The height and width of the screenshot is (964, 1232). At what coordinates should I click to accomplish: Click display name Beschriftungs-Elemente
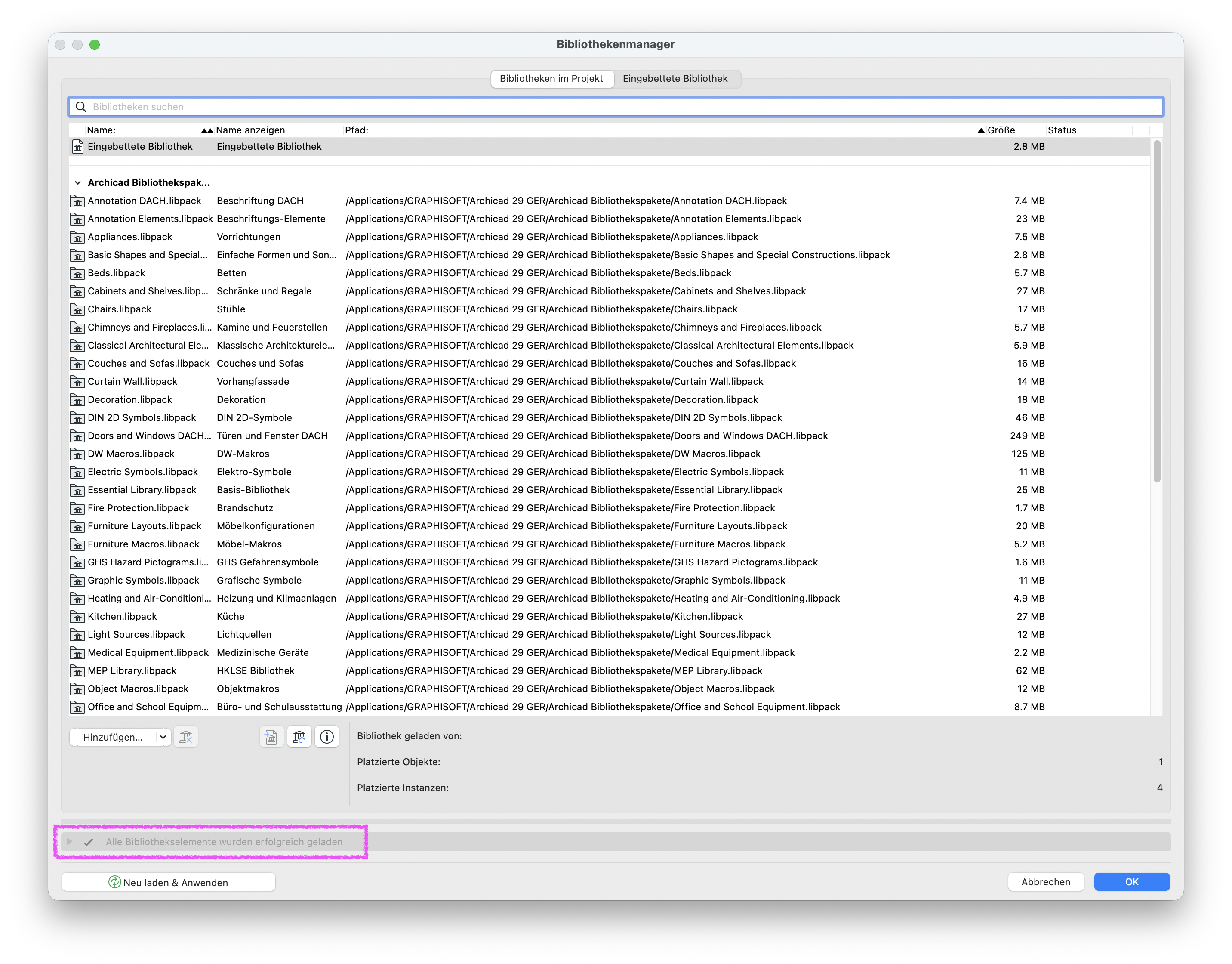(x=271, y=219)
